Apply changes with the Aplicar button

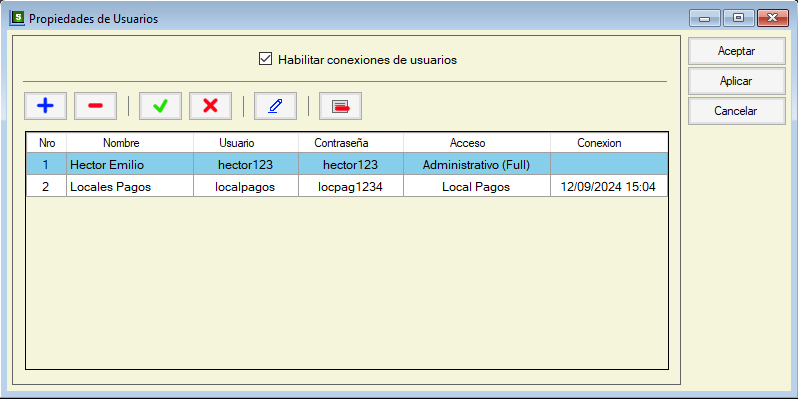[x=736, y=81]
